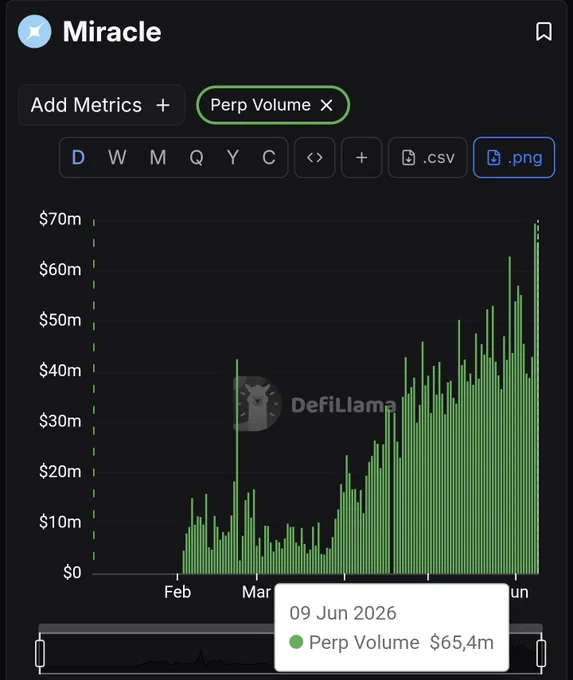573x680 pixels.
Task: Click the Miracle title text
Action: point(112,32)
